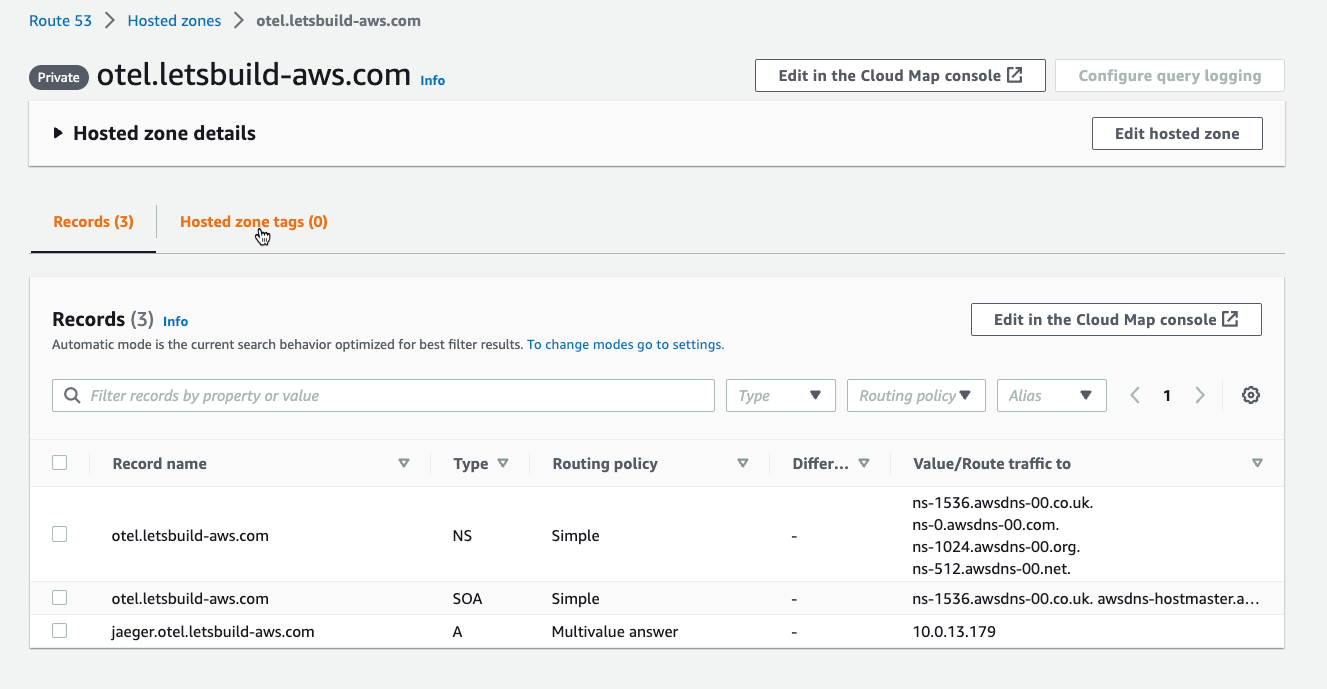1327x689 pixels.
Task: Switch to Hosted zone tags (0) tab
Action: [x=254, y=221]
